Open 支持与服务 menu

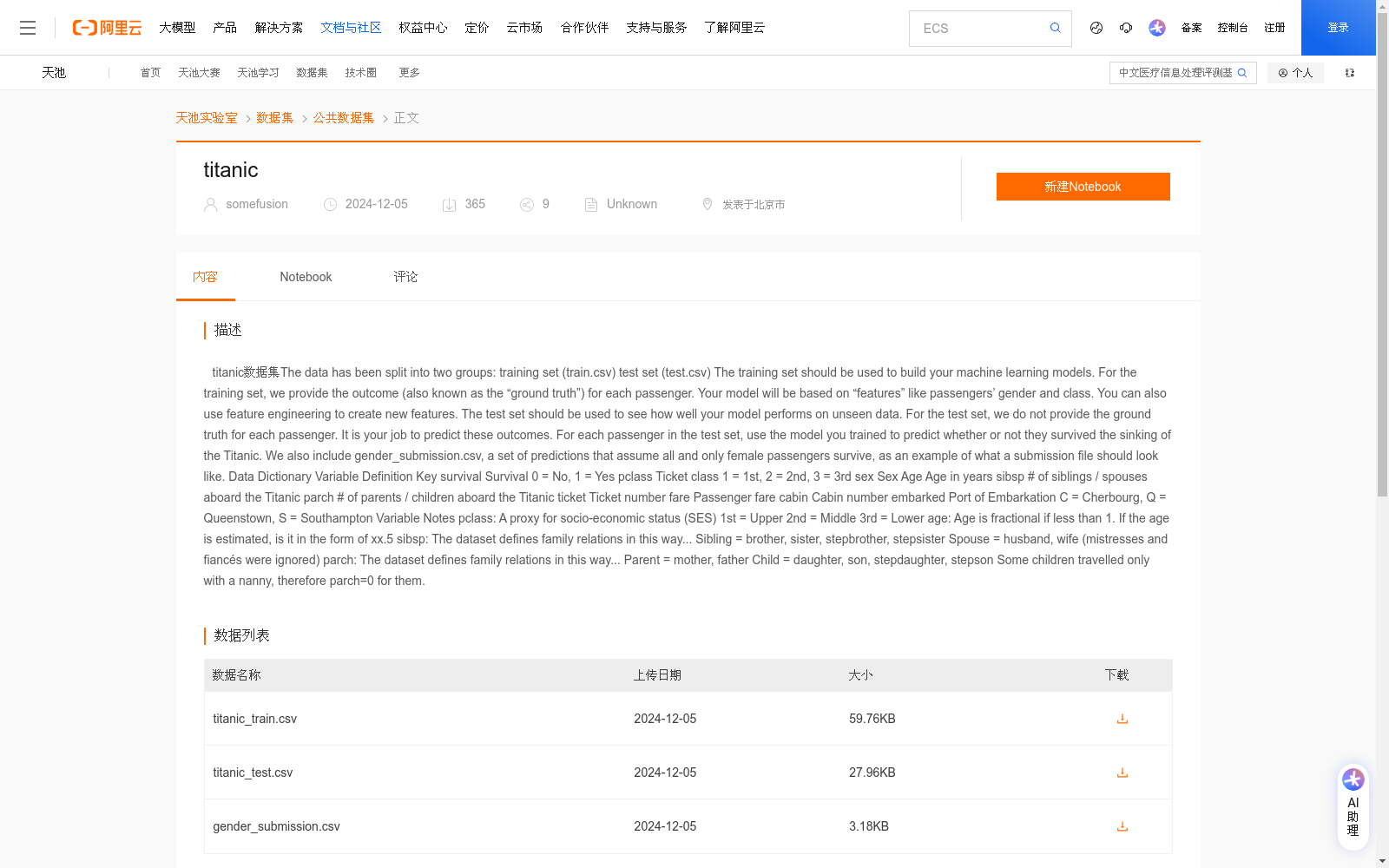pyautogui.click(x=656, y=28)
